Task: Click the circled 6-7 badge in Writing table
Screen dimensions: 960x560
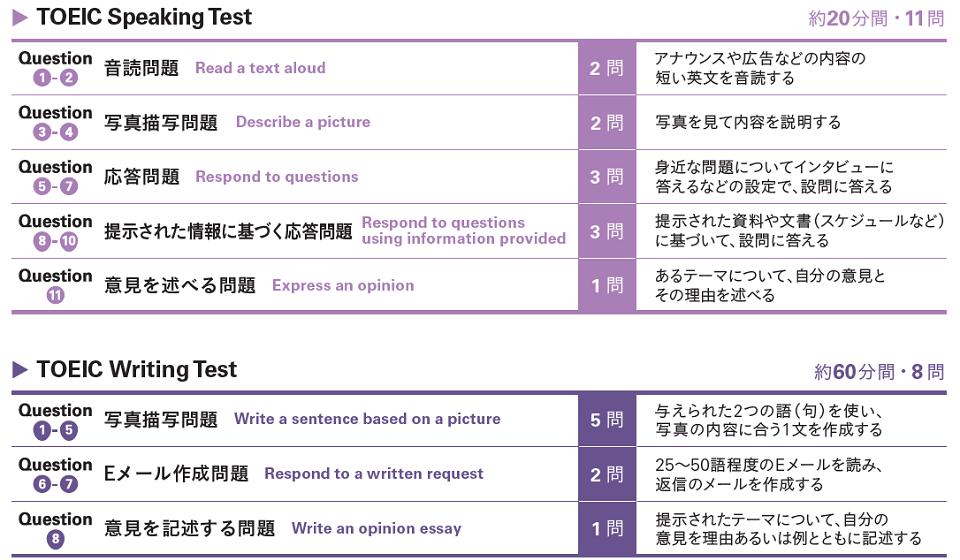Action: [55, 484]
